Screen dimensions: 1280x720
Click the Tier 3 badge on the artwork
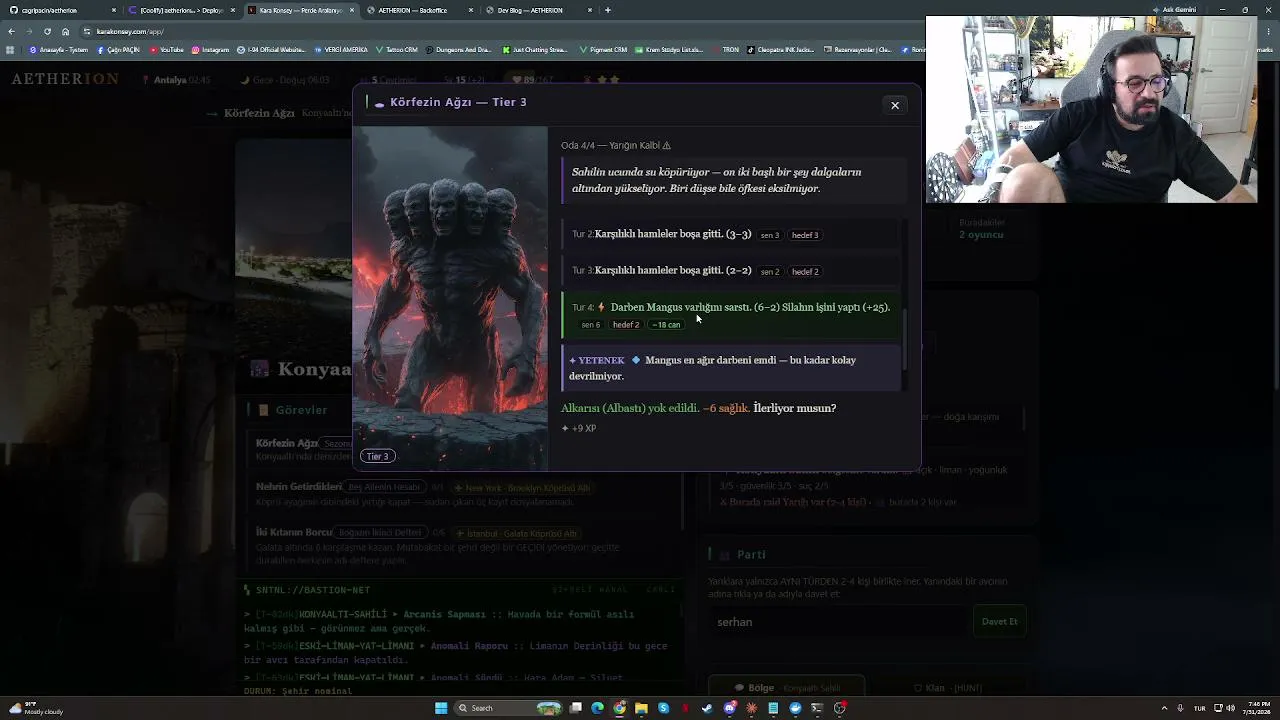coord(378,456)
